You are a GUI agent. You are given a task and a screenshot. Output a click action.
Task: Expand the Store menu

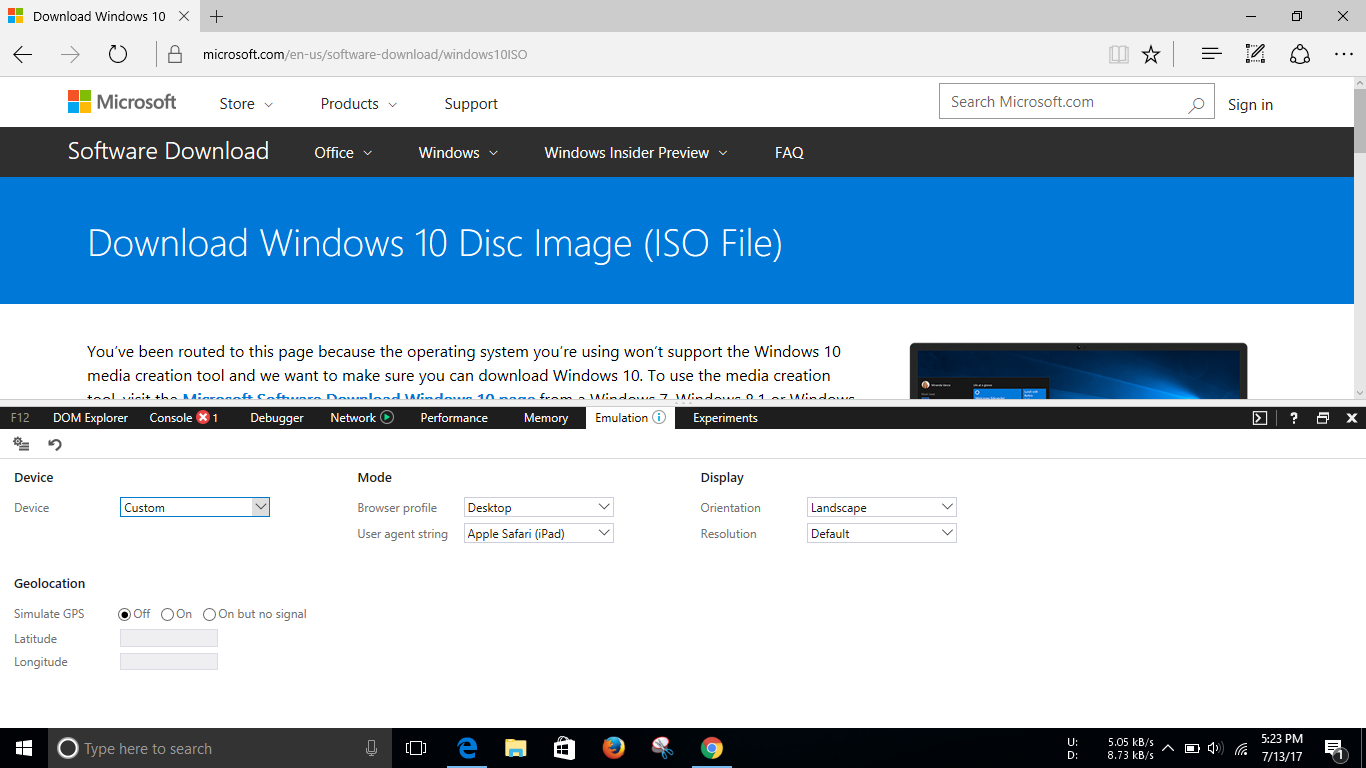pyautogui.click(x=246, y=104)
